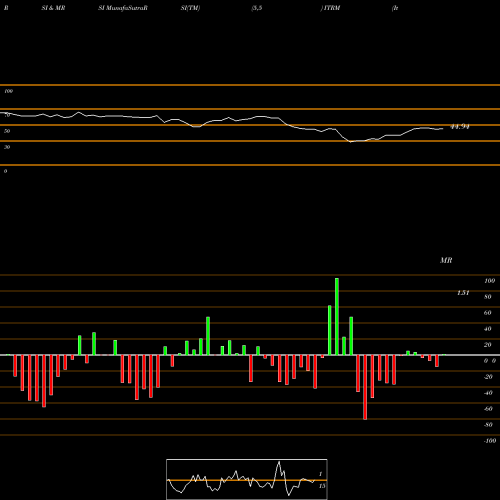Click the '(5,5' parameter text

[x=257, y=8]
